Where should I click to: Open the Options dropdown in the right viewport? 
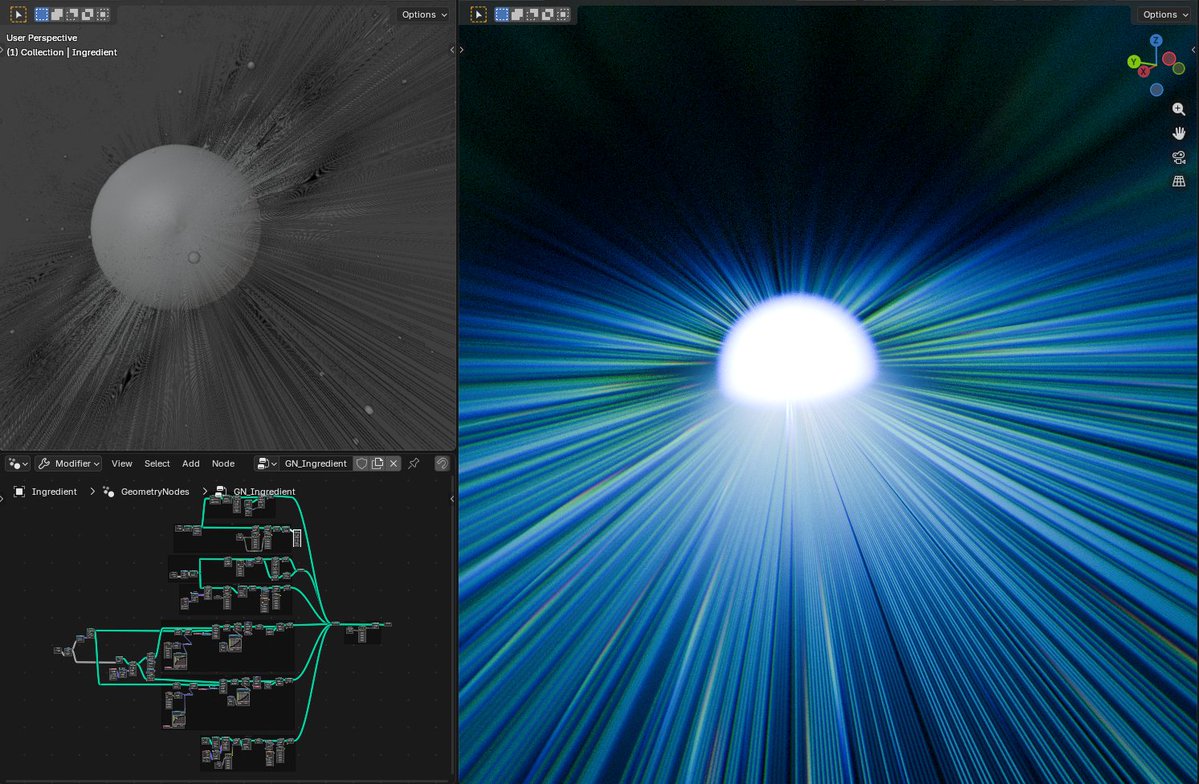click(1162, 14)
